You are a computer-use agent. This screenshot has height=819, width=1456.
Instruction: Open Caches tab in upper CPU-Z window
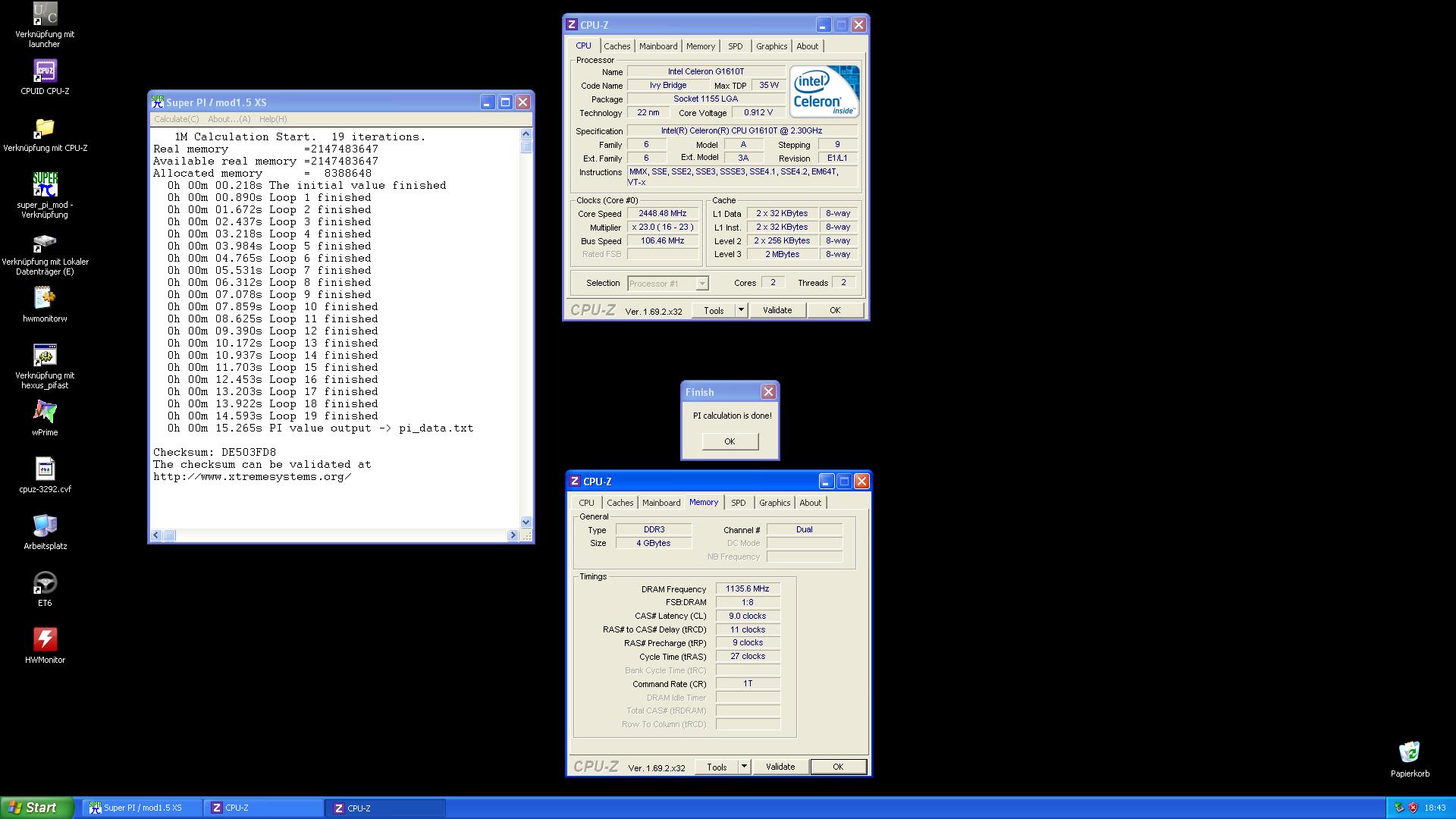click(x=617, y=46)
